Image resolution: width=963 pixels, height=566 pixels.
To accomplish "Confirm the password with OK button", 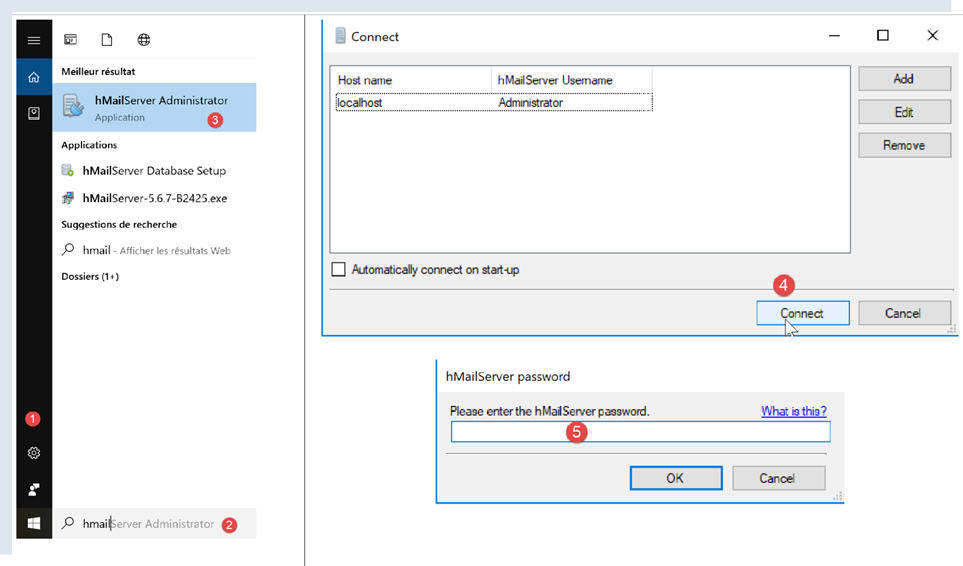I will (x=675, y=478).
